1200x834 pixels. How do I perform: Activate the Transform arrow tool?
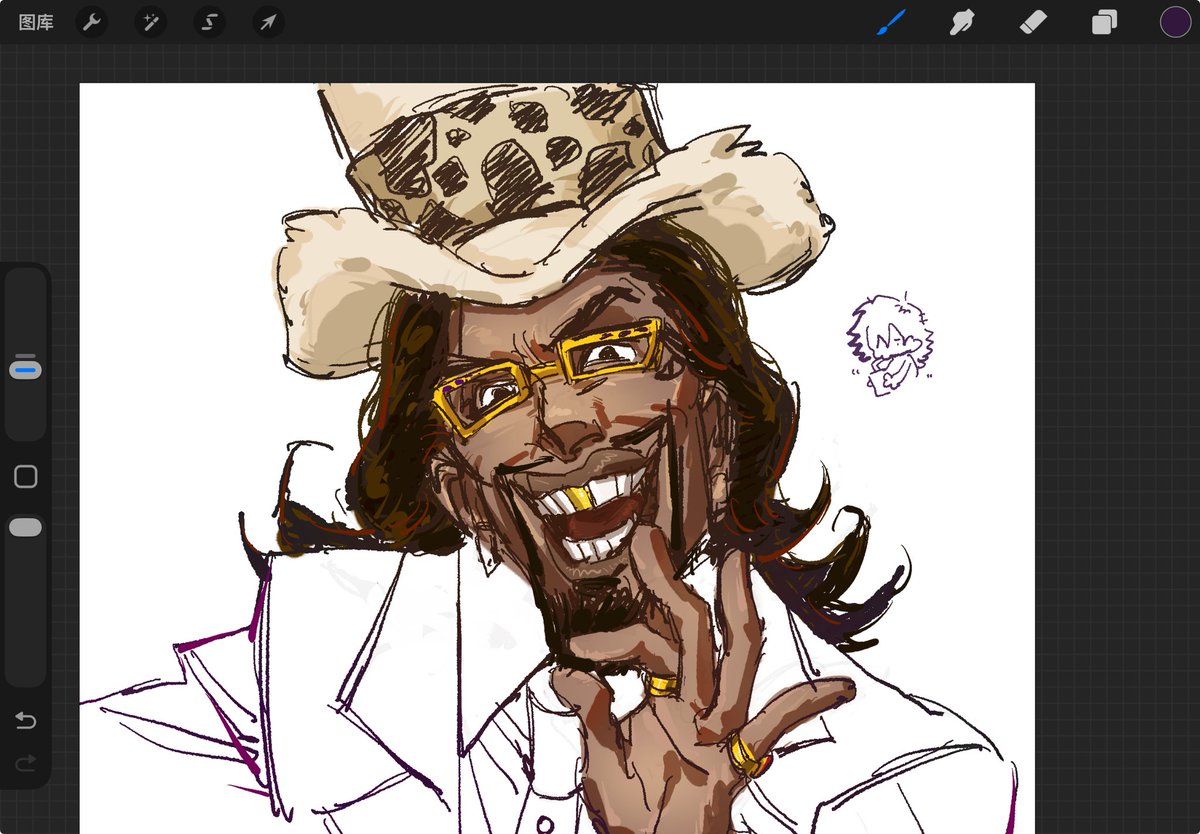click(268, 22)
